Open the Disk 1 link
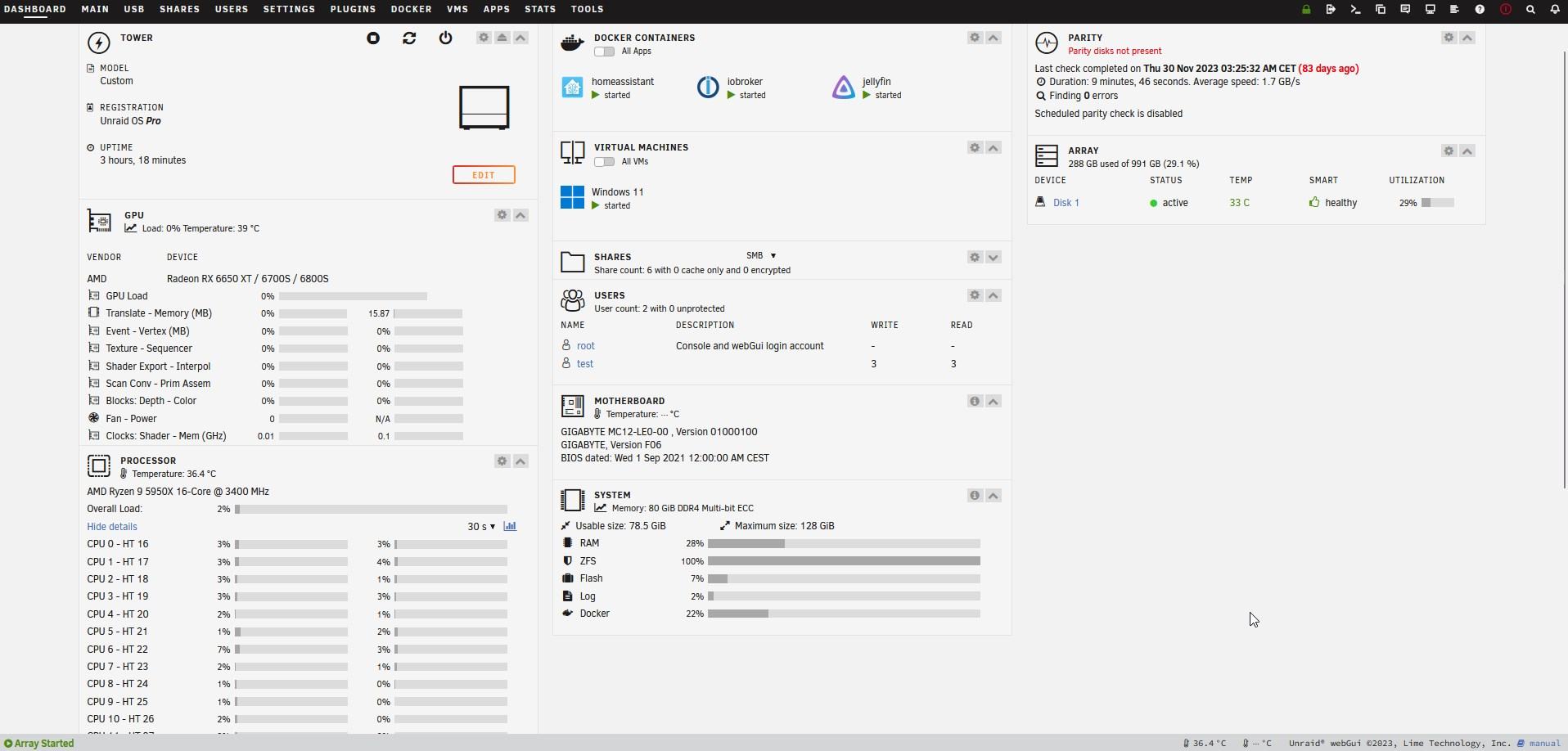This screenshot has height=751, width=1568. (x=1066, y=203)
